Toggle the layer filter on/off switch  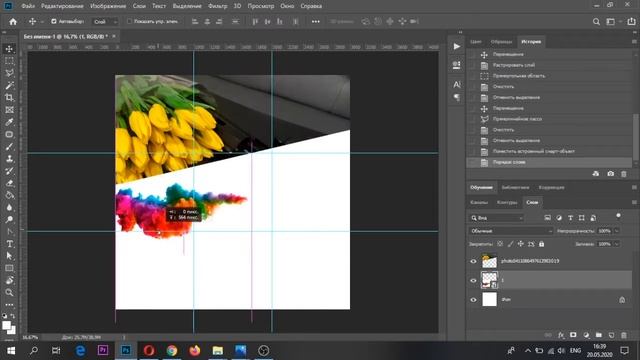pyautogui.click(x=618, y=216)
